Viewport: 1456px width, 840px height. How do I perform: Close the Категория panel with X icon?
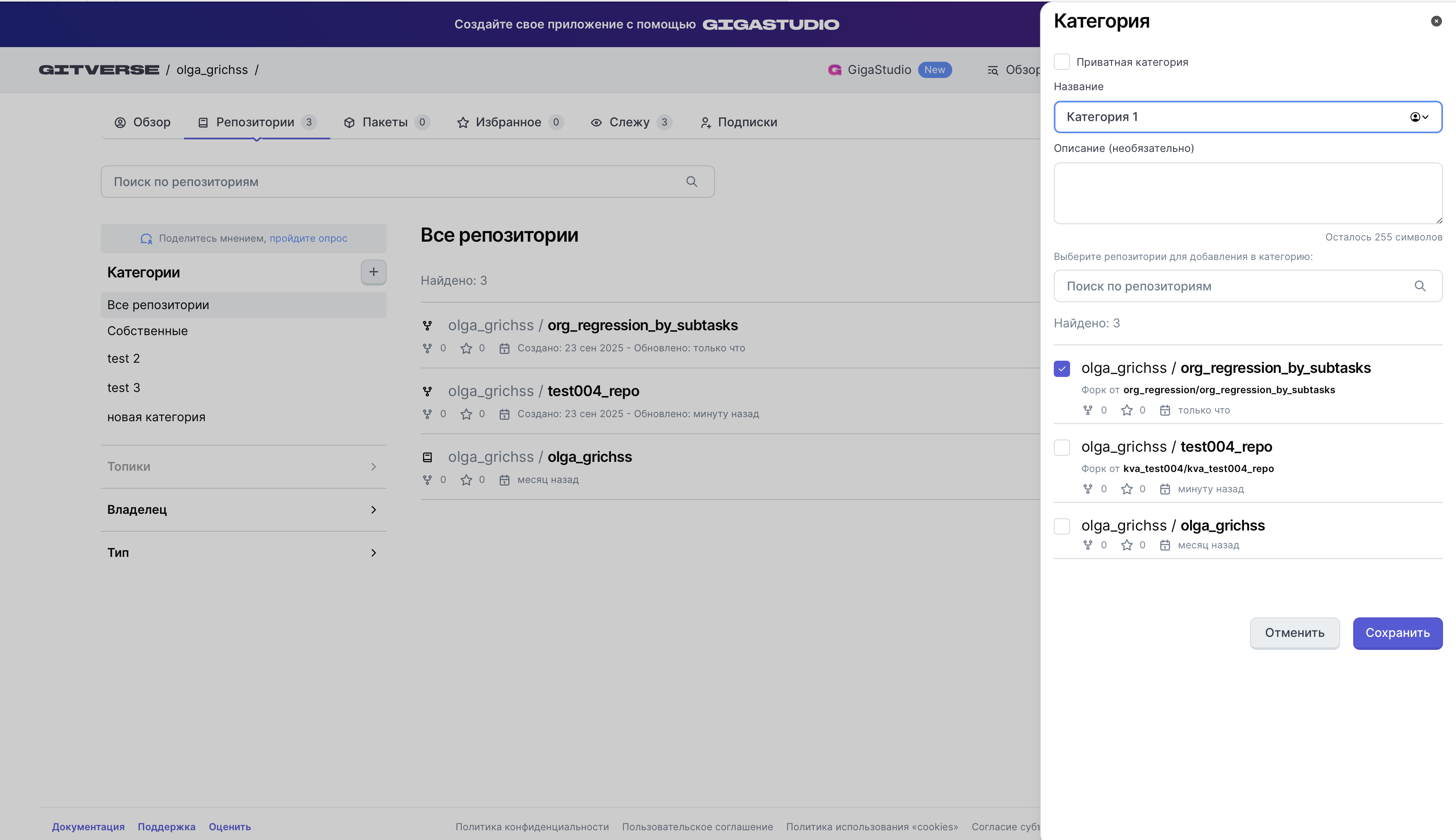tap(1436, 22)
